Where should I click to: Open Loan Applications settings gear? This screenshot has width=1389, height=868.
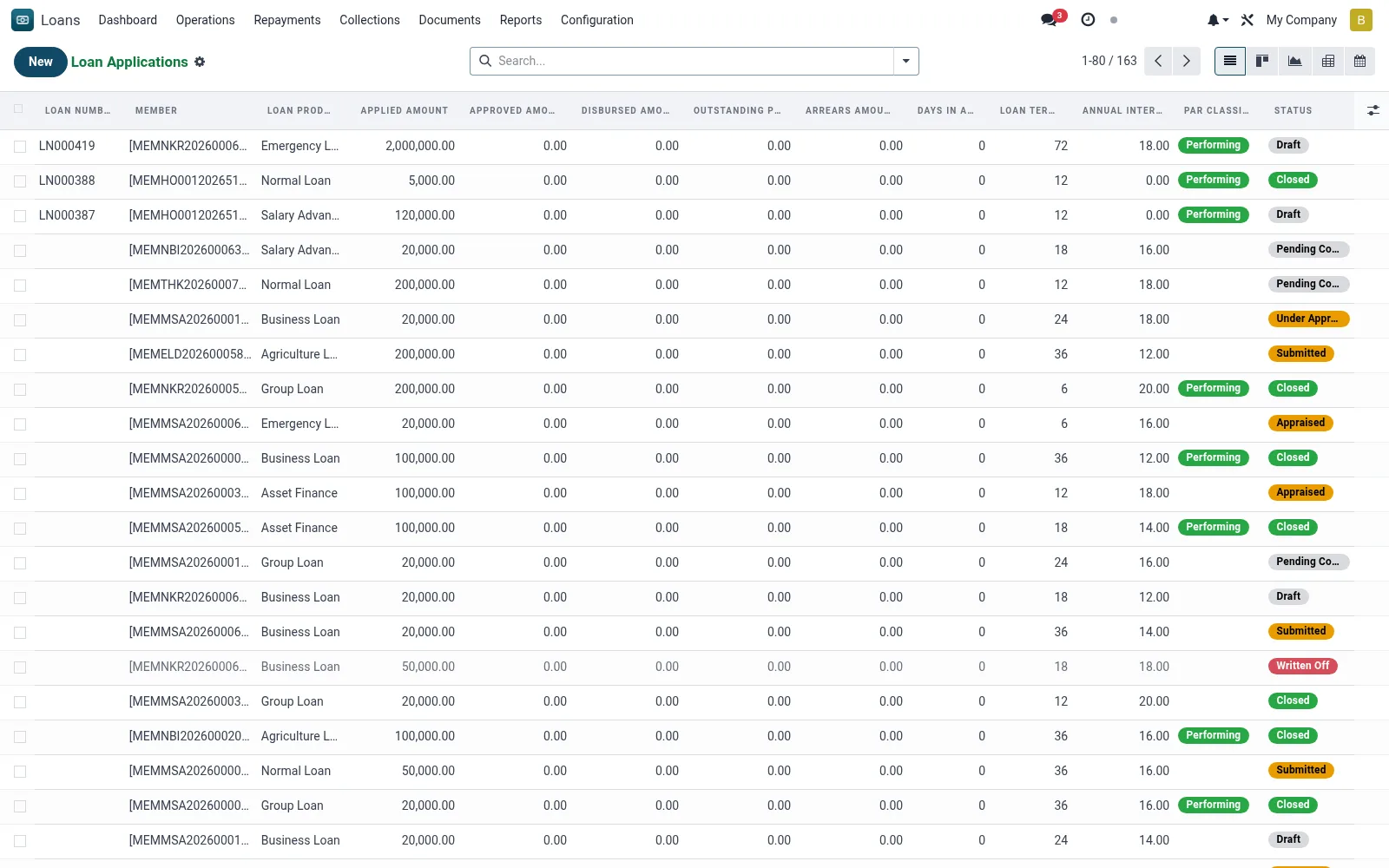click(200, 62)
